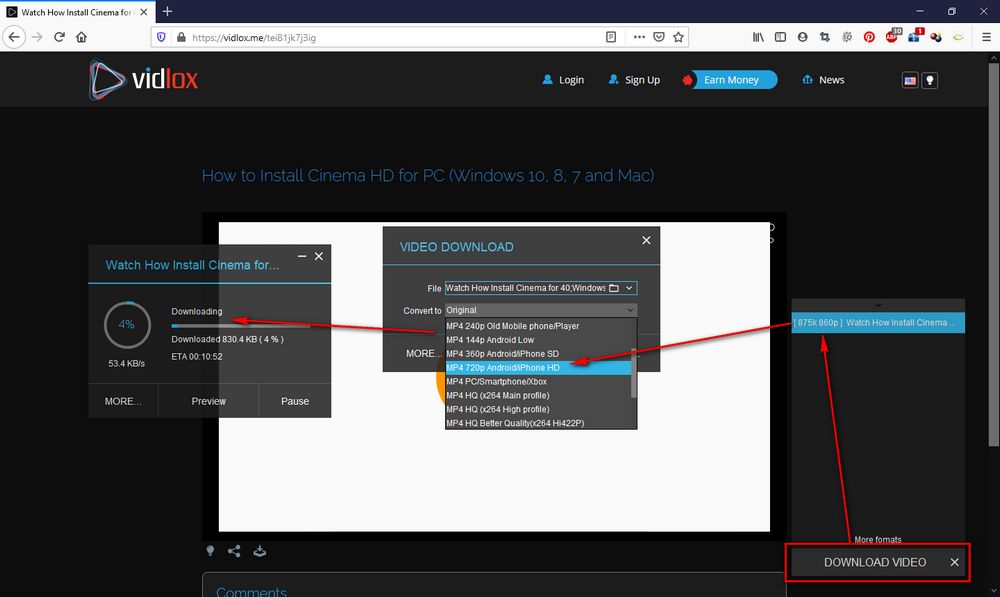Go back using browser back arrow
Image resolution: width=1000 pixels, height=597 pixels.
14,37
